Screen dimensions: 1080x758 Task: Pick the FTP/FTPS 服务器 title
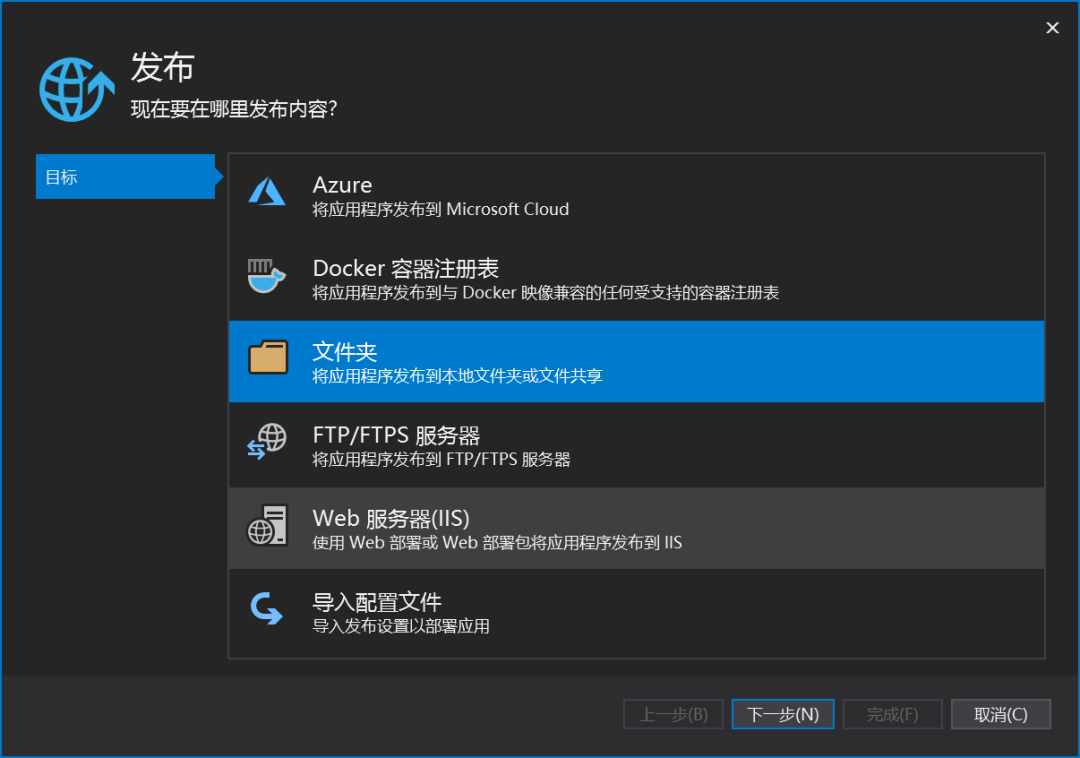[396, 435]
